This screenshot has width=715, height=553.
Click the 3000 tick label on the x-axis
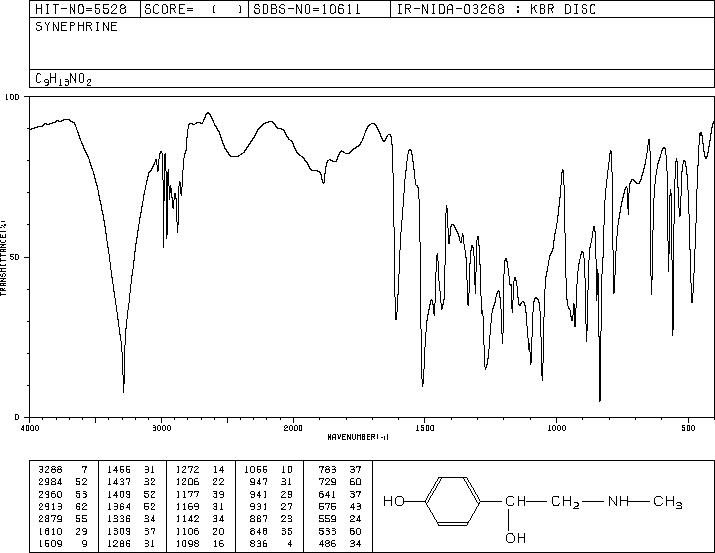pos(161,428)
